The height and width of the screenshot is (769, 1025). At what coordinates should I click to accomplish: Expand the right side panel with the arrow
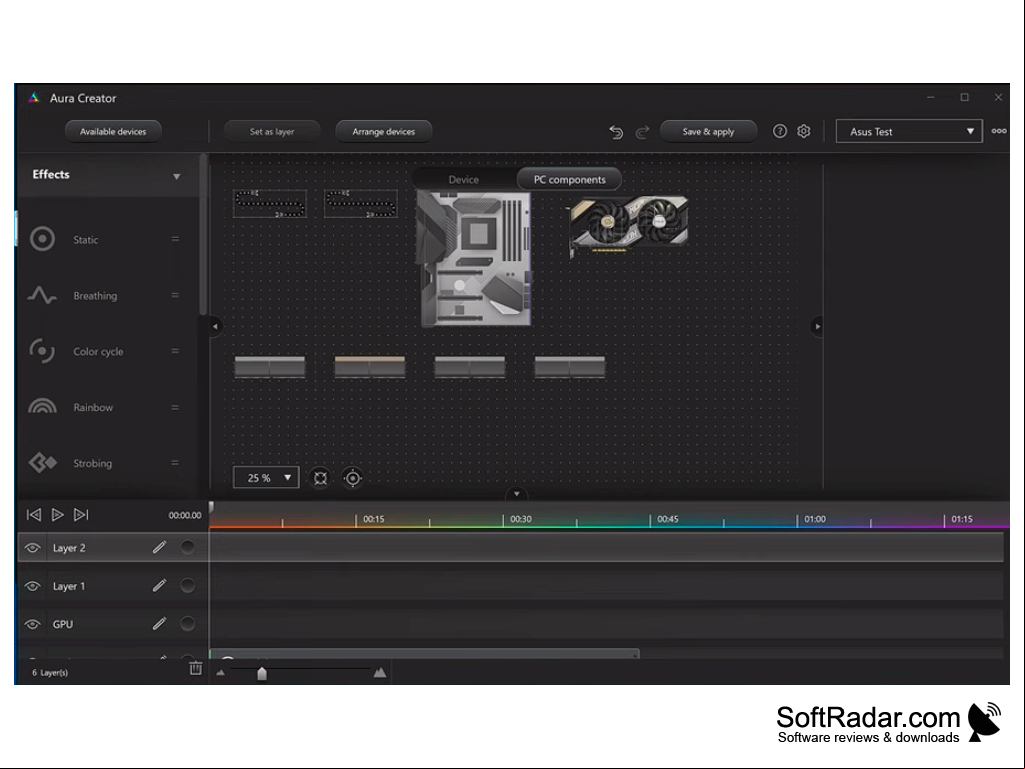pyautogui.click(x=817, y=326)
